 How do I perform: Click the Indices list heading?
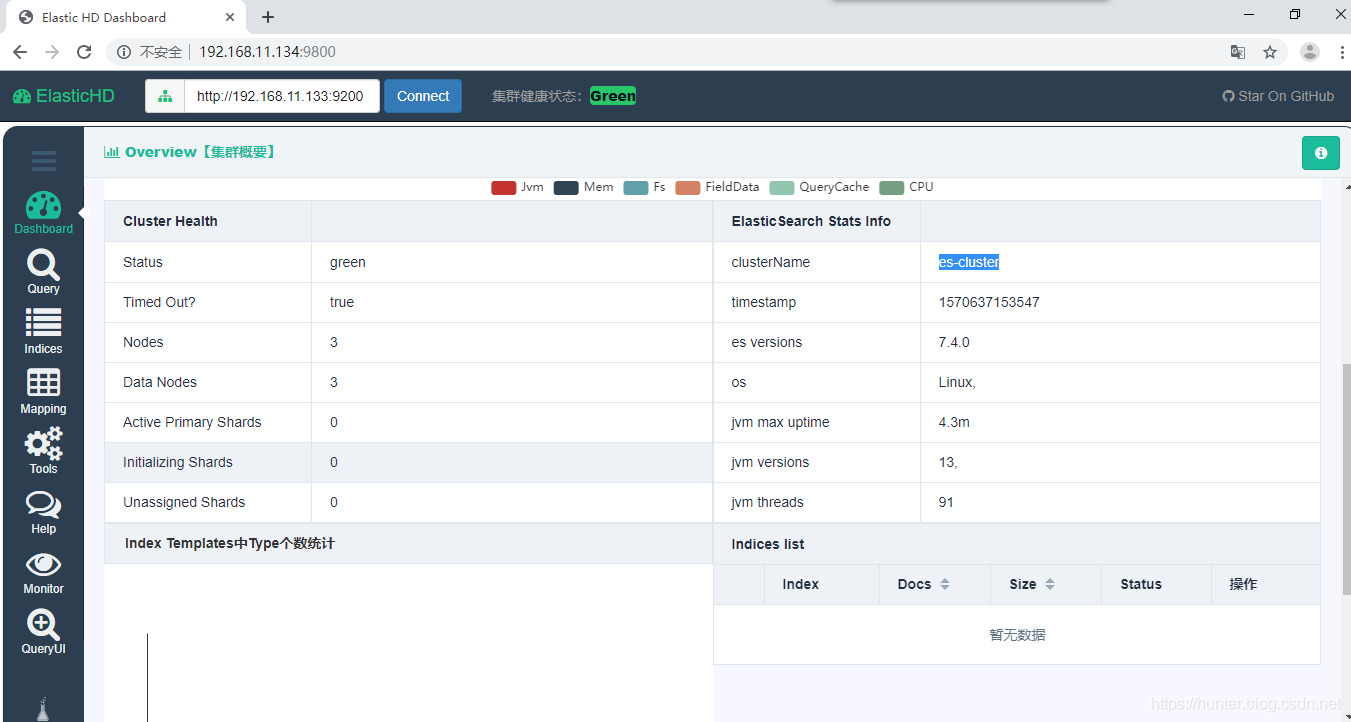[x=768, y=544]
